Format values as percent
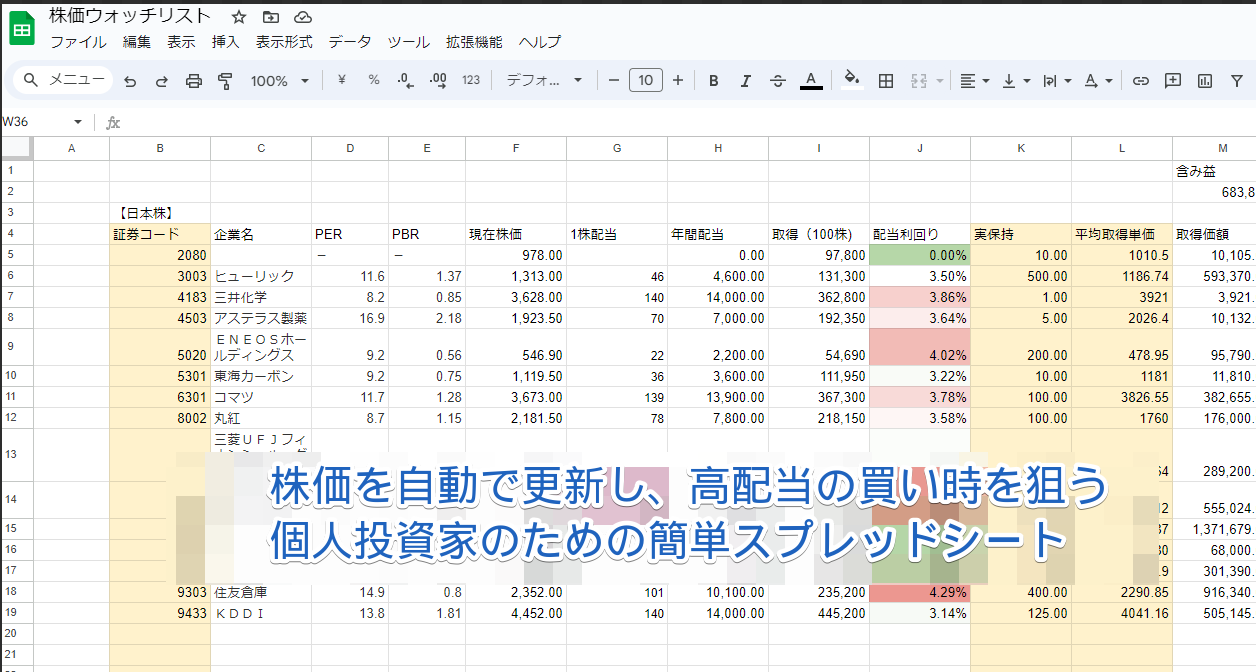 point(373,80)
